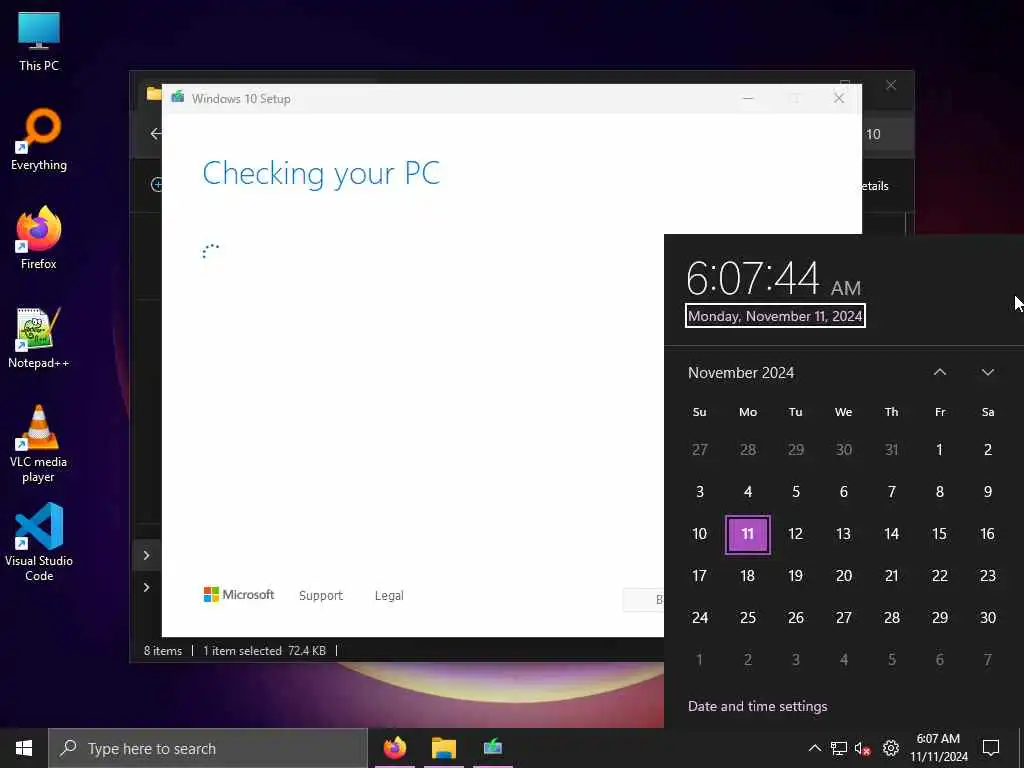Open the Support link in Setup
1024x768 pixels.
click(321, 596)
